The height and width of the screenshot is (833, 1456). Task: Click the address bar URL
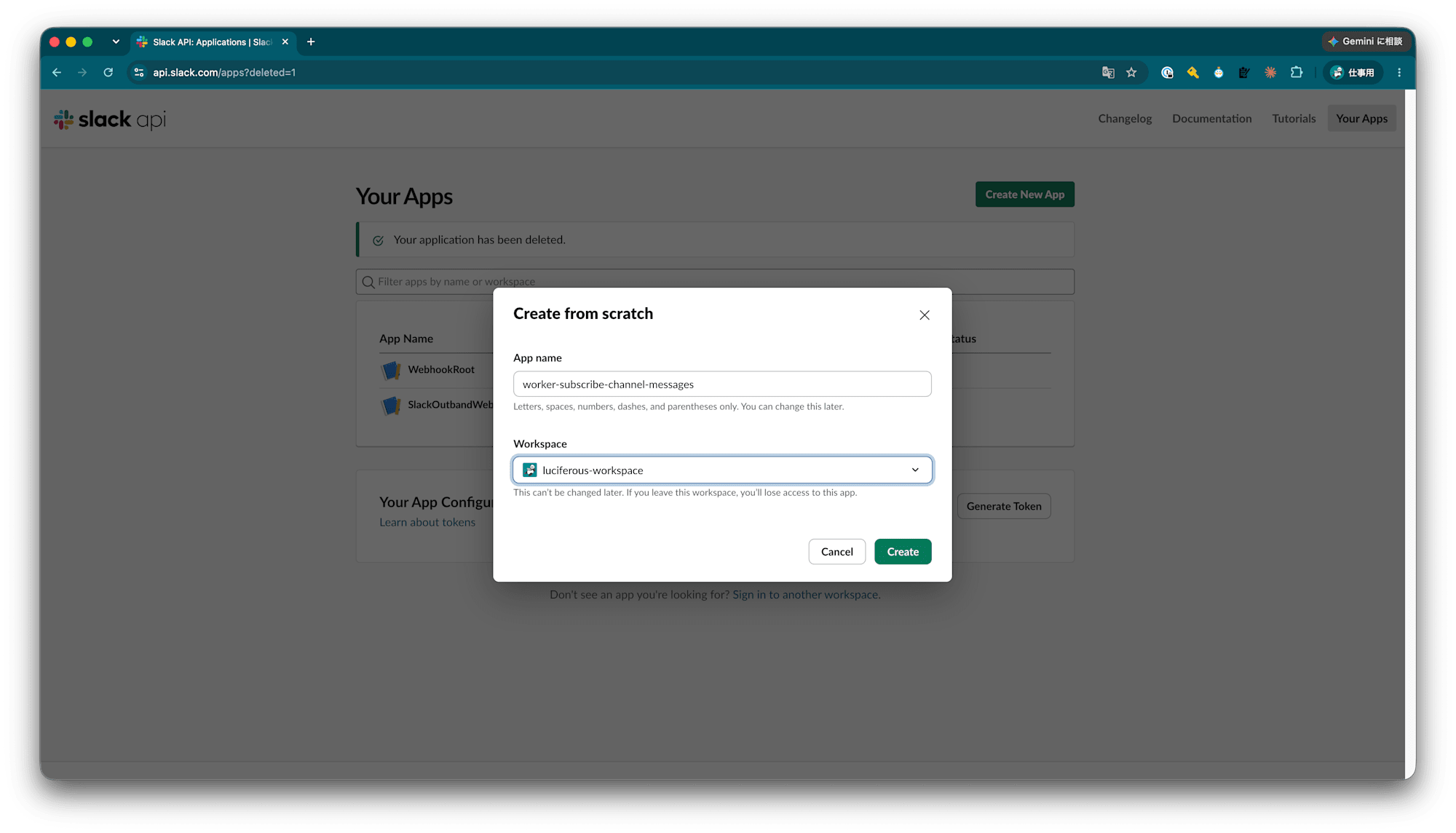224,72
